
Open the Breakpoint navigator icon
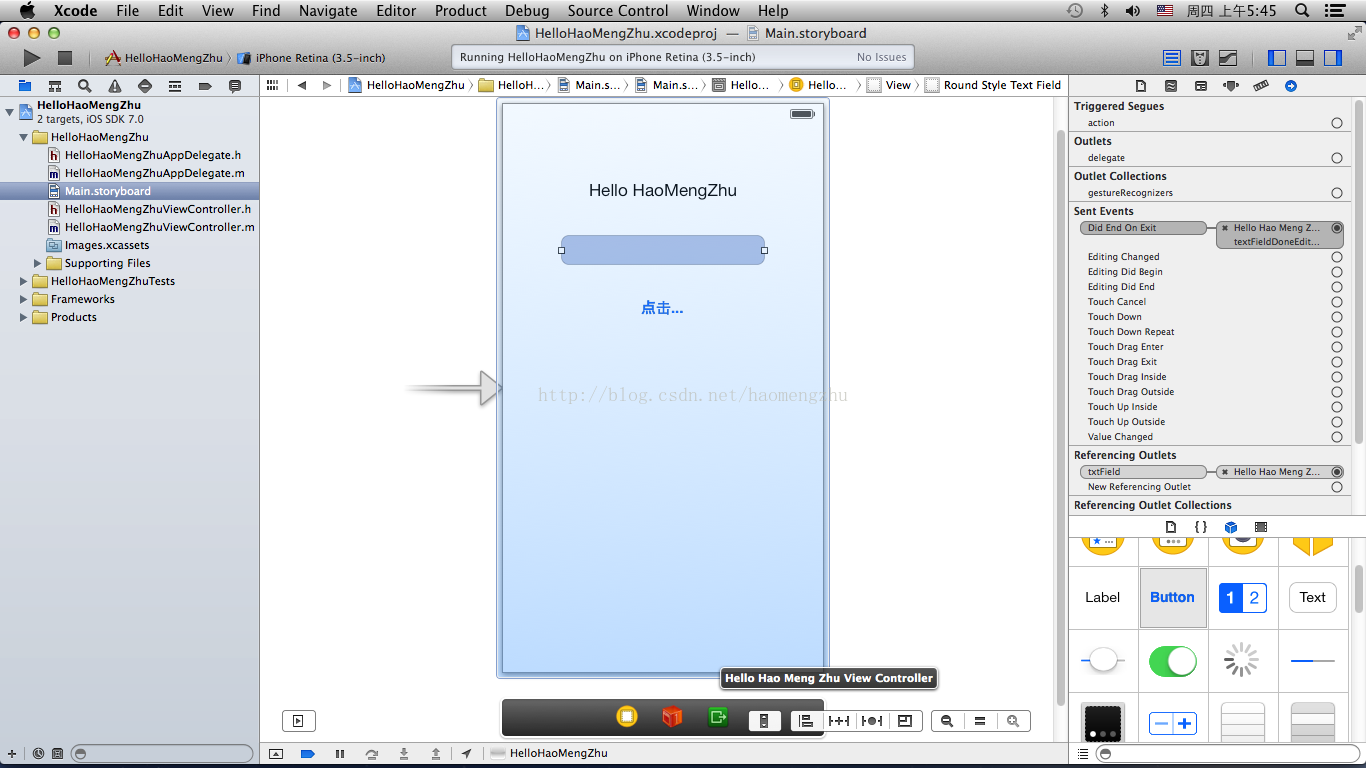click(205, 86)
